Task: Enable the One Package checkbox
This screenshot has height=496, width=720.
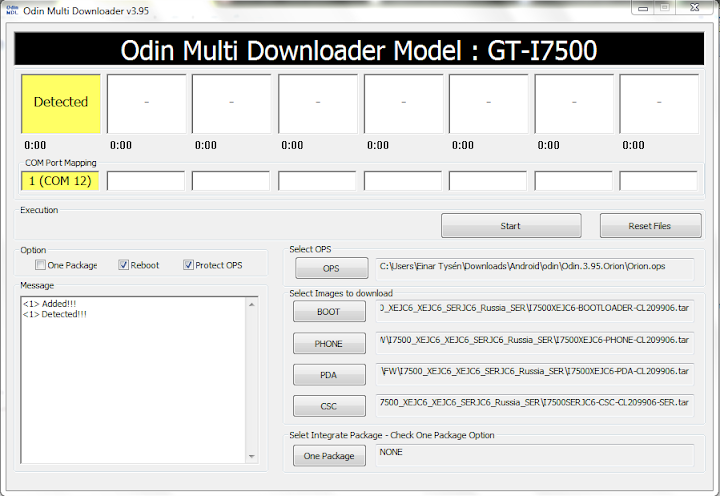Action: point(40,265)
